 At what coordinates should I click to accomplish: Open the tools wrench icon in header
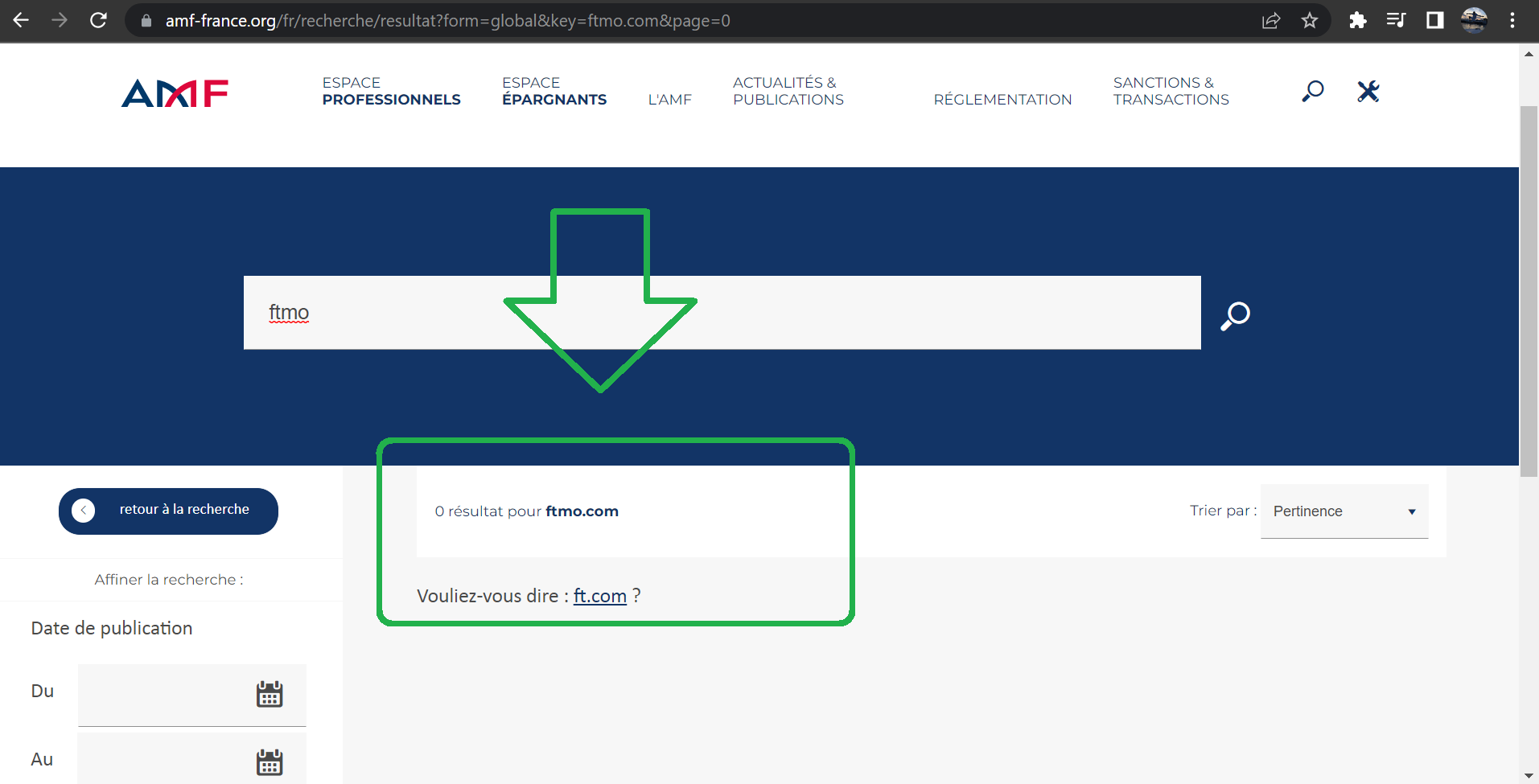(x=1368, y=91)
